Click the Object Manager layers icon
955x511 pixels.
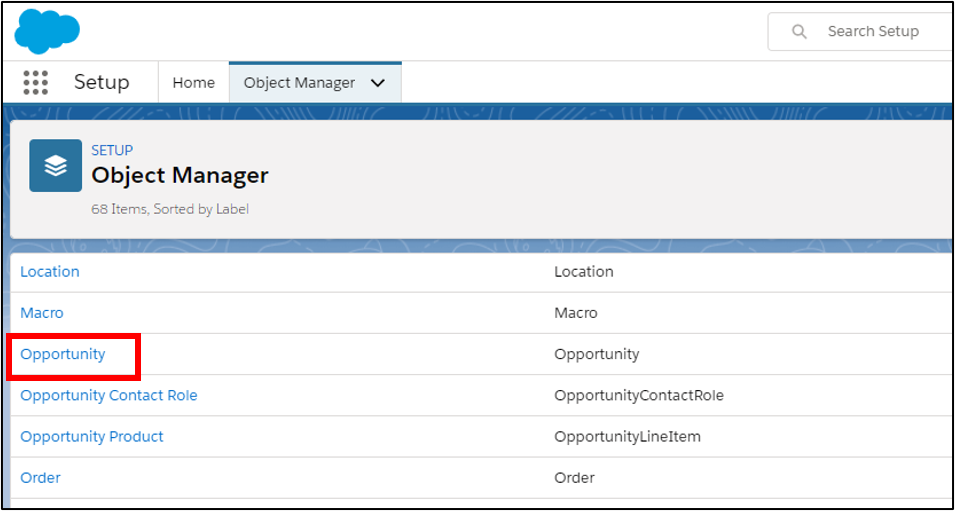pos(55,166)
